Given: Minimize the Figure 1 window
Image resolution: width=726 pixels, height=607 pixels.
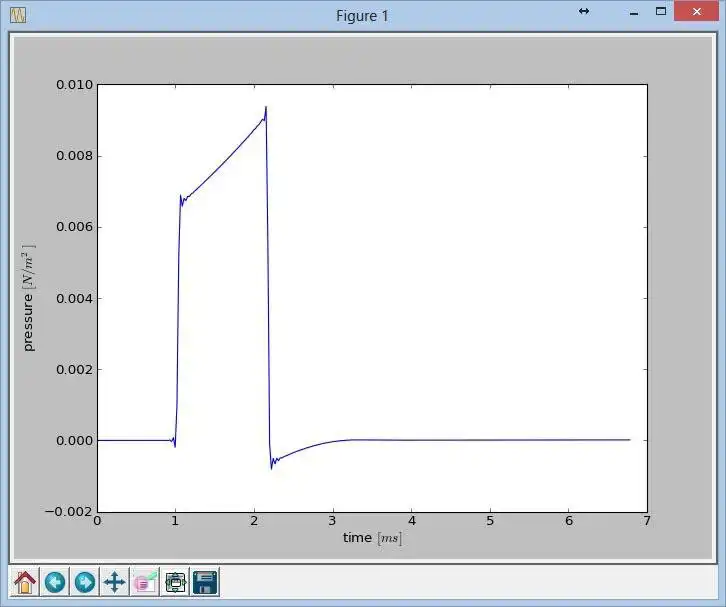Looking at the screenshot, I should point(634,13).
